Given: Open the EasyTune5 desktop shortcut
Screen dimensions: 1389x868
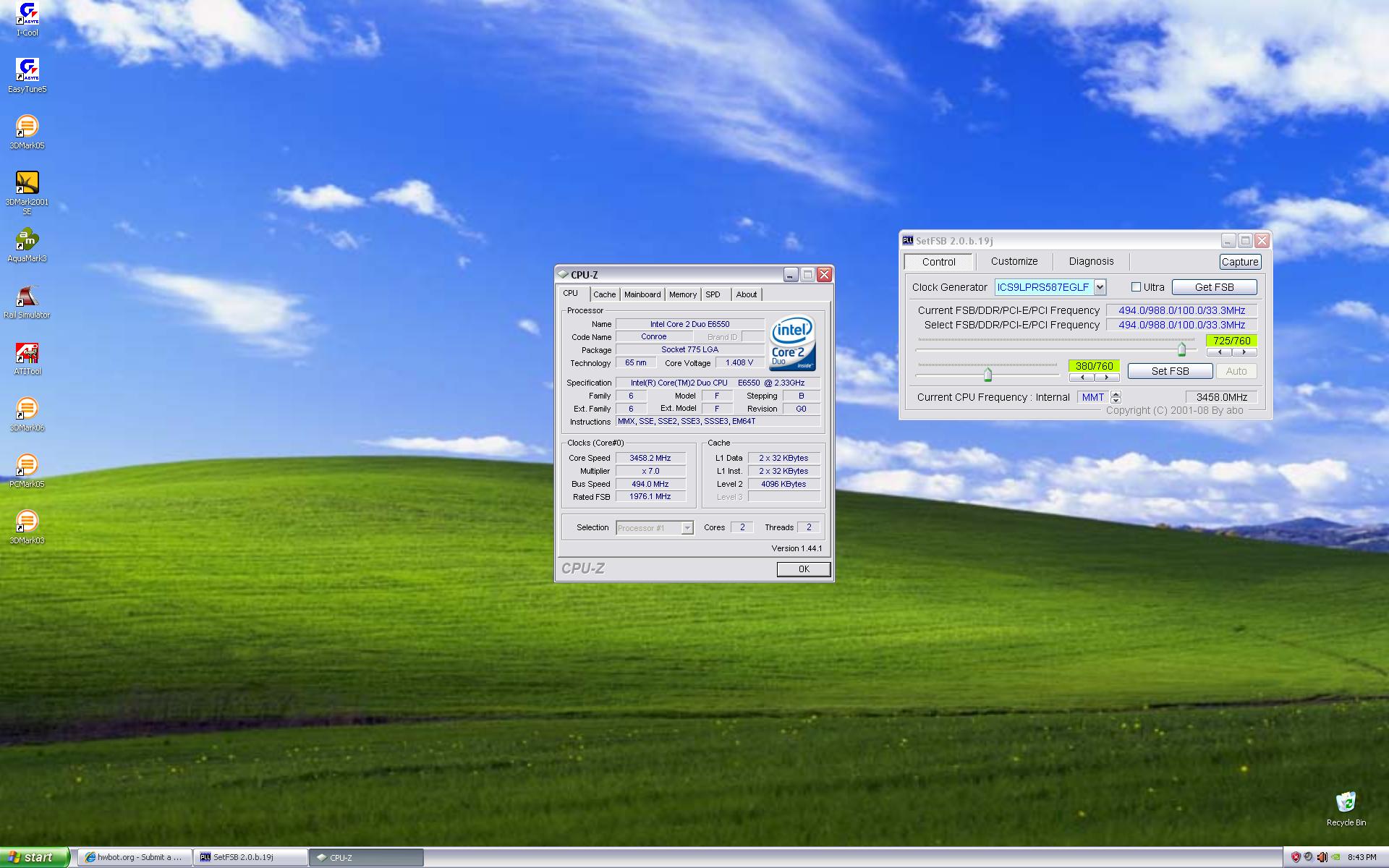Looking at the screenshot, I should tap(27, 76).
